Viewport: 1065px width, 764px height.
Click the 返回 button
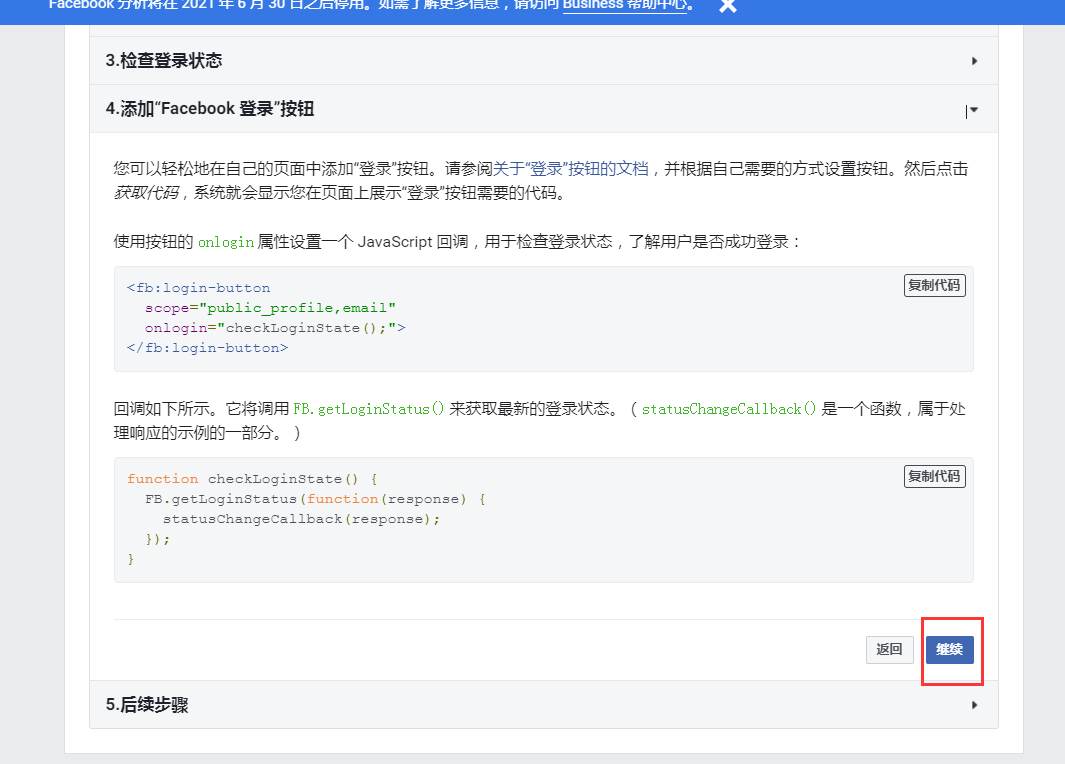tap(889, 650)
